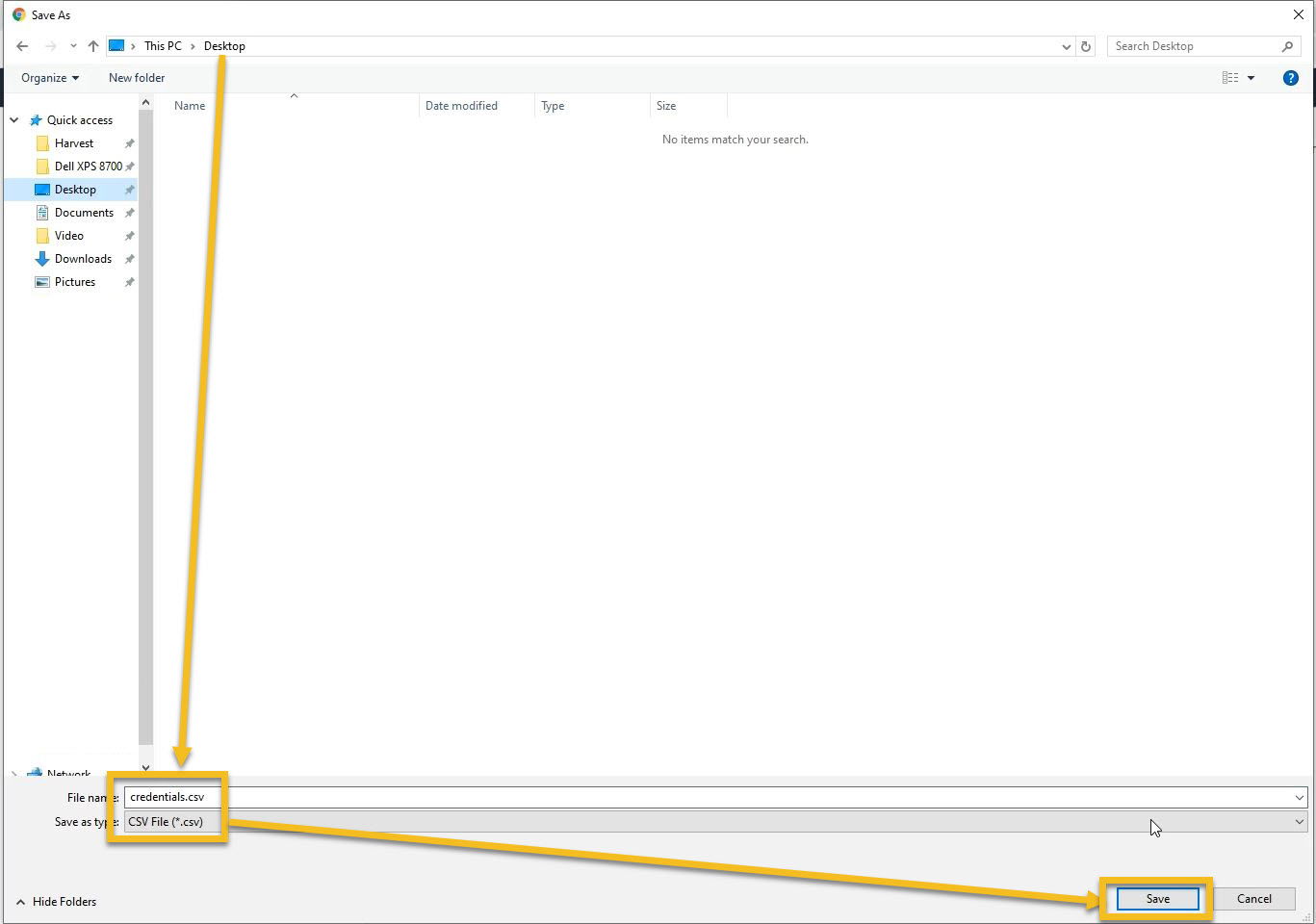Collapse the Quick access tree
This screenshot has height=924, width=1316.
[14, 120]
